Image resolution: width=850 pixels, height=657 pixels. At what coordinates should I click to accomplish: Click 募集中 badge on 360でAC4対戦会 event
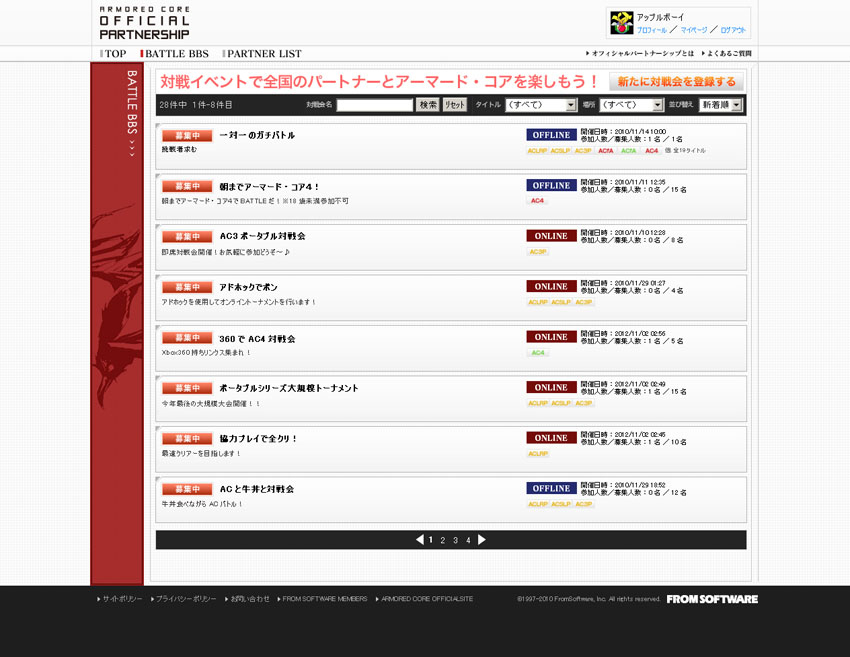(187, 337)
